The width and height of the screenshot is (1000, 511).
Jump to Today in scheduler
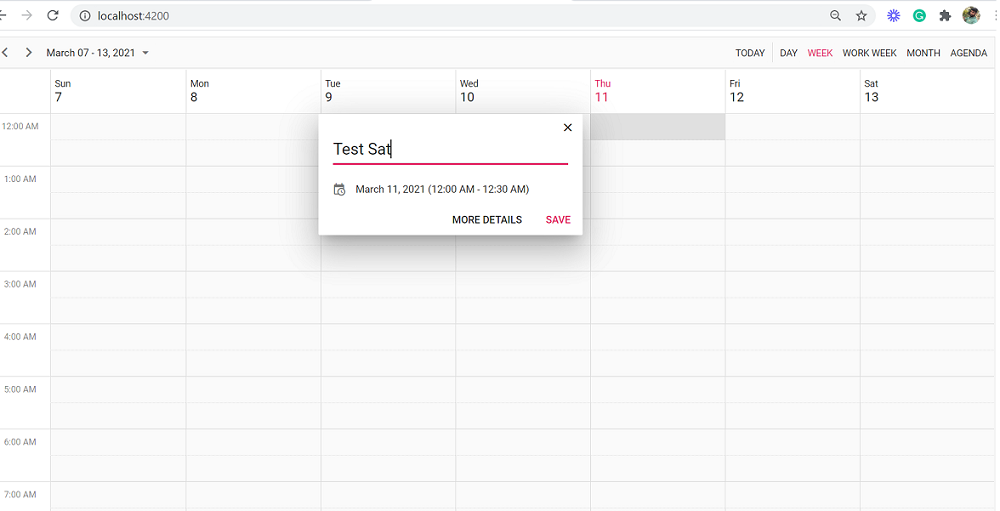(x=750, y=53)
